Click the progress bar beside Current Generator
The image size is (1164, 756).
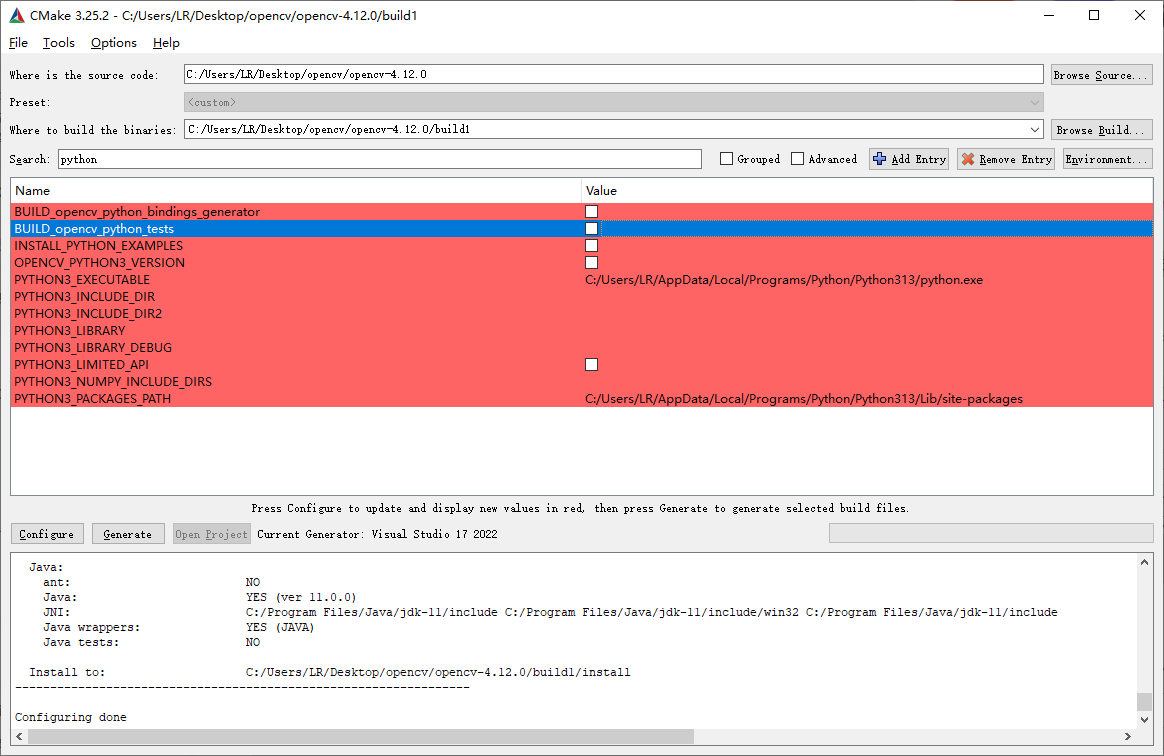click(991, 533)
